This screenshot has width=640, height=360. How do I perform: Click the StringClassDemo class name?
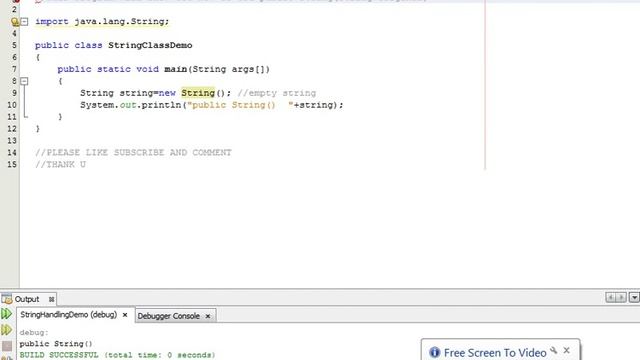tap(150, 45)
